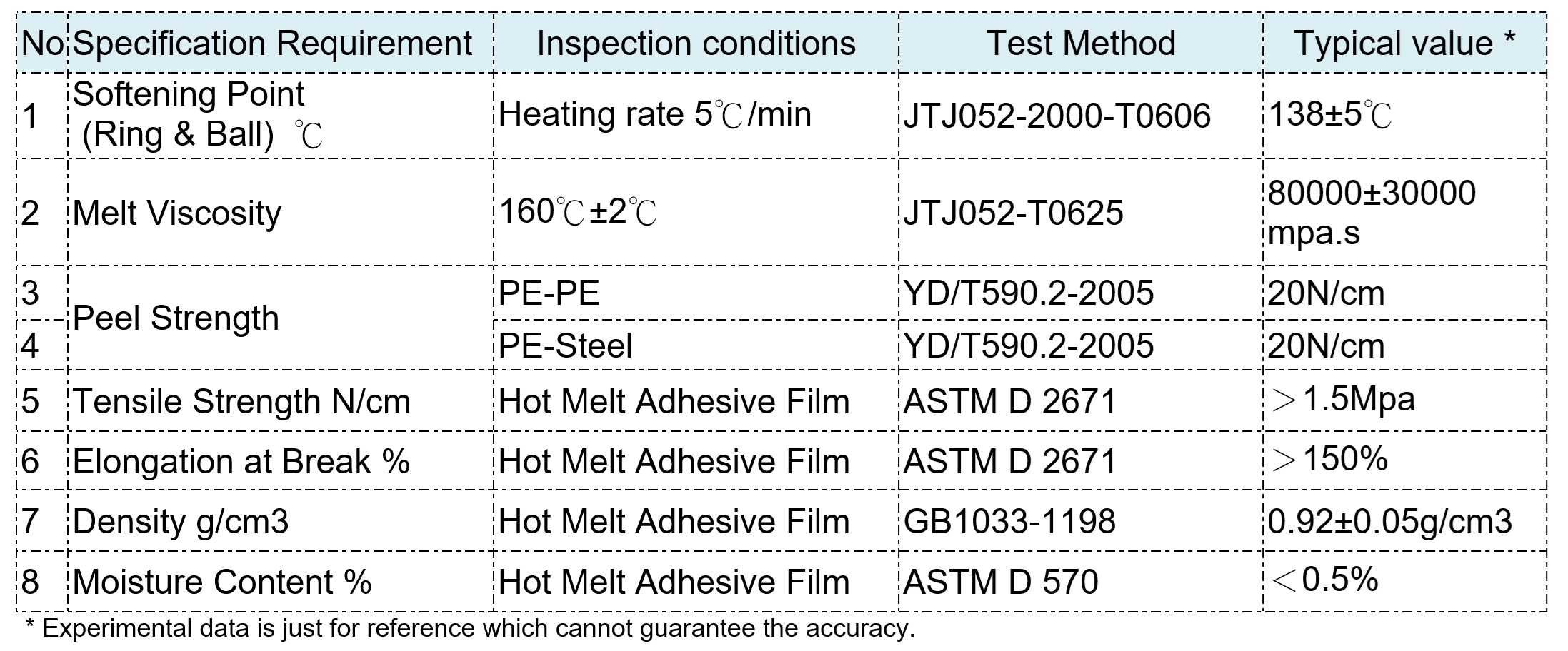Click the "Inspection conditions" column header

(696, 44)
